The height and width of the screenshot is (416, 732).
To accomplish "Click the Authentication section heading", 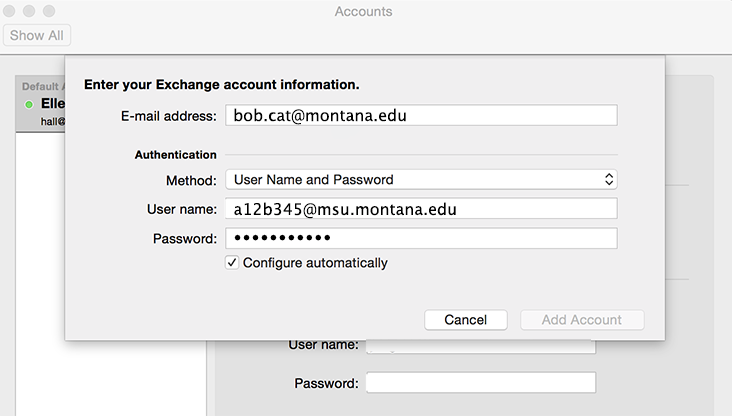I will point(176,155).
